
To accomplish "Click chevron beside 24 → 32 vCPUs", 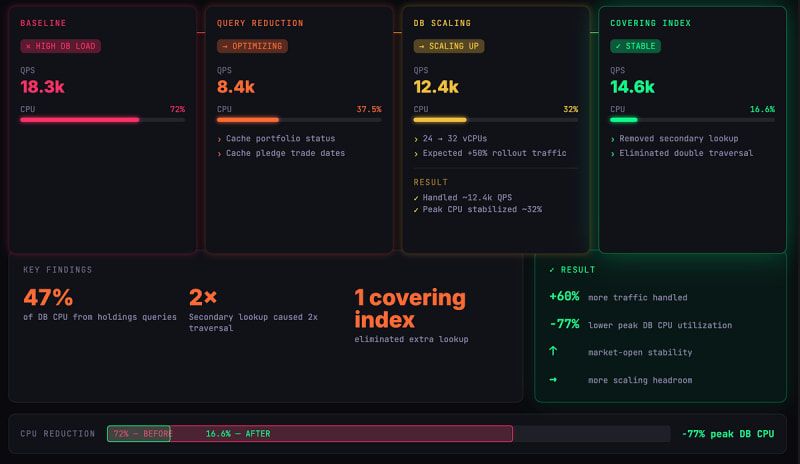I will (x=416, y=139).
